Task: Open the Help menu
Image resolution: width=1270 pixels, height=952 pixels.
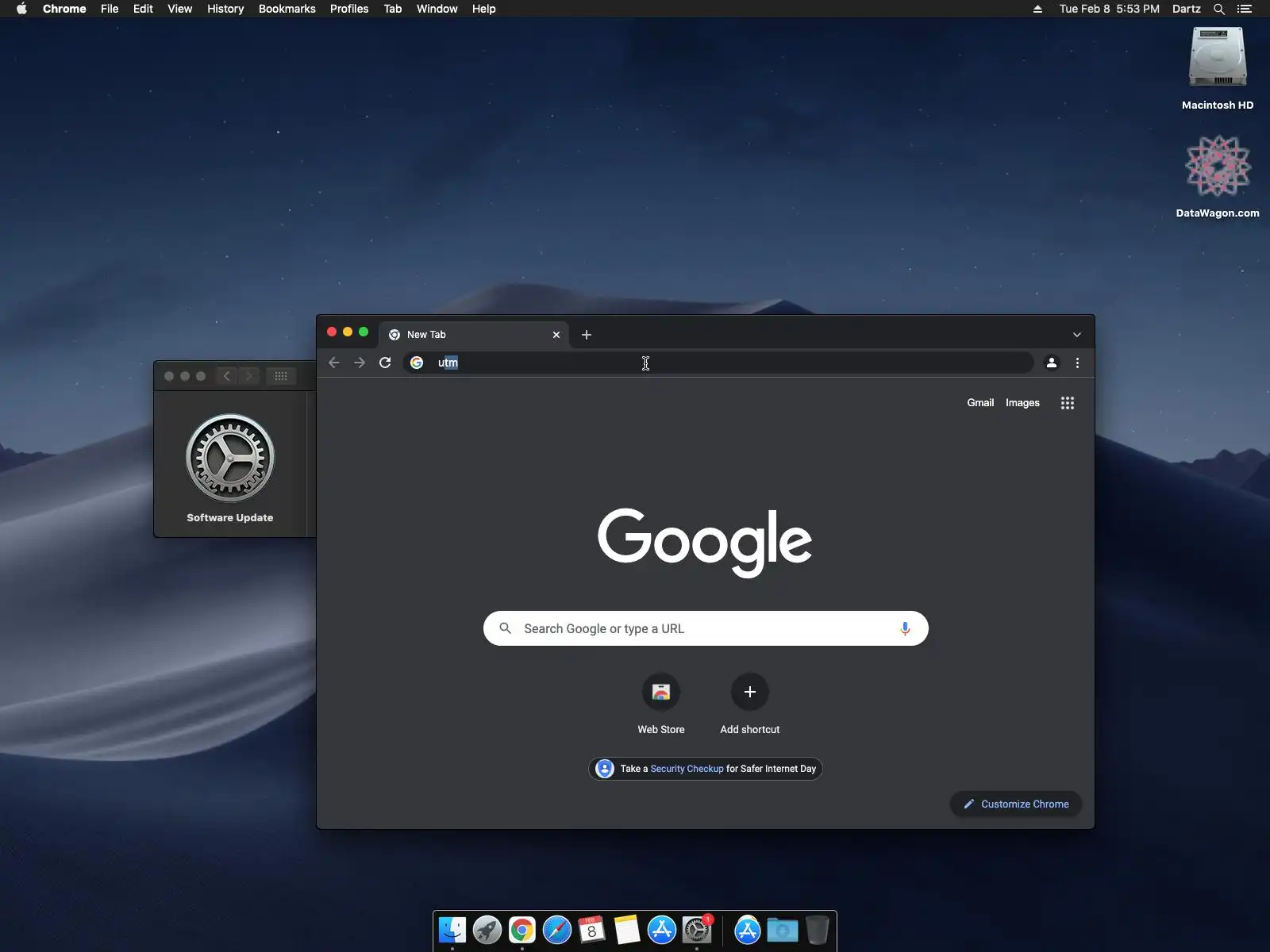Action: 484,9
